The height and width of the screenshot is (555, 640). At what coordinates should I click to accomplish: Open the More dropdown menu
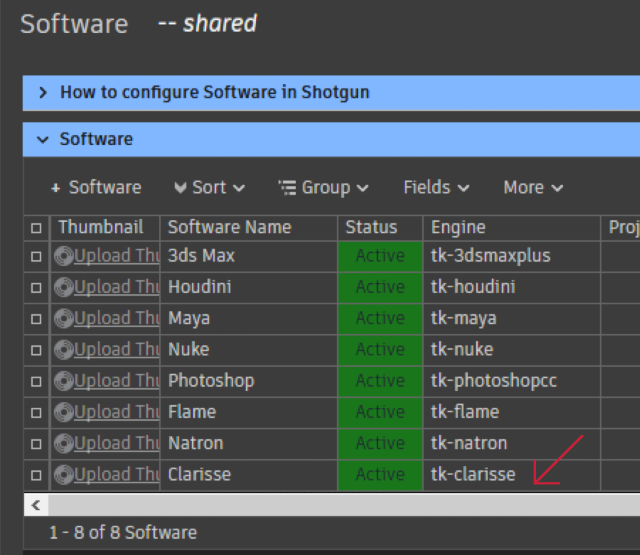coord(533,188)
